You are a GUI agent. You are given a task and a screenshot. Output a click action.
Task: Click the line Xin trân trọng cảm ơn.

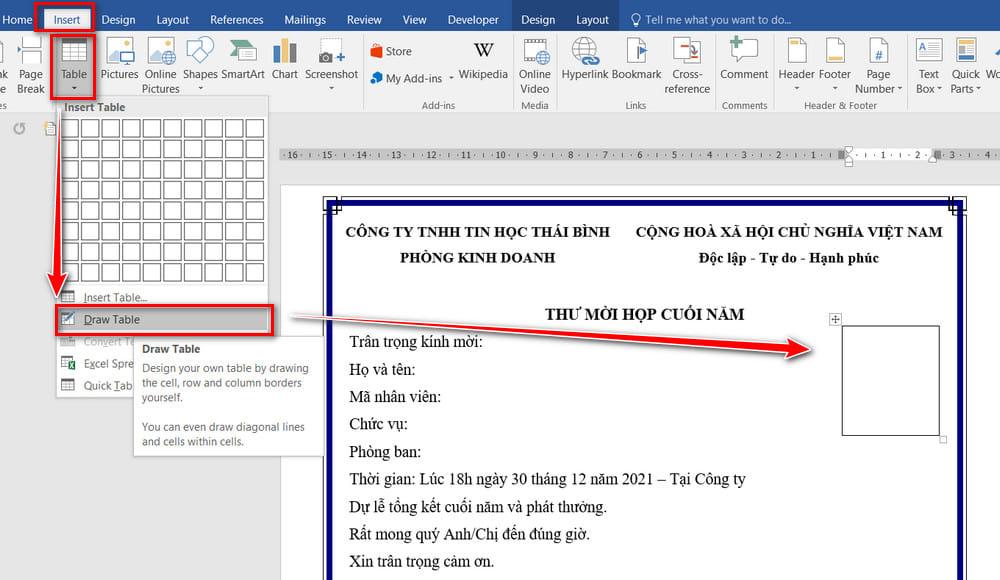point(422,561)
